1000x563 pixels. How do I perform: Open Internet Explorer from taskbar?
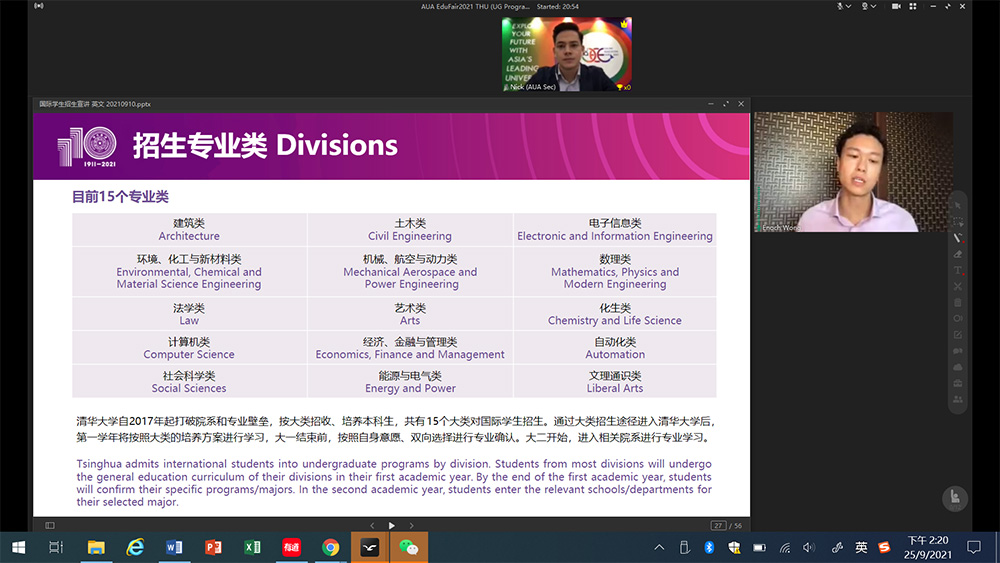[x=135, y=547]
